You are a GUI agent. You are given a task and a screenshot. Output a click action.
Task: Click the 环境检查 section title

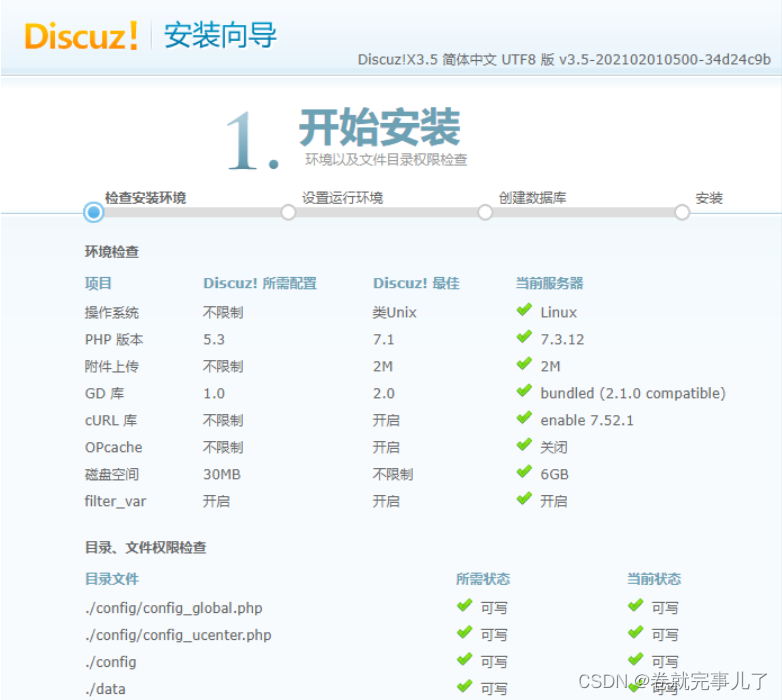tap(112, 252)
